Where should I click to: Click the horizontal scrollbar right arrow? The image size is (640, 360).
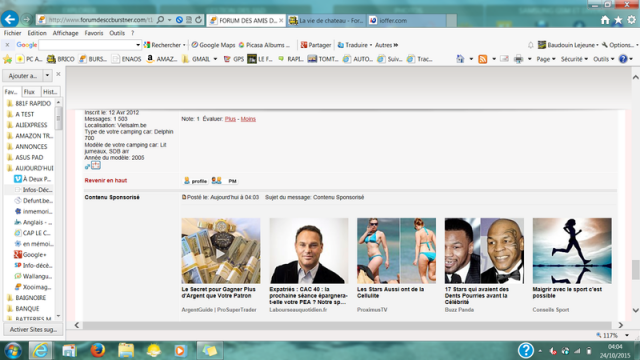620,325
